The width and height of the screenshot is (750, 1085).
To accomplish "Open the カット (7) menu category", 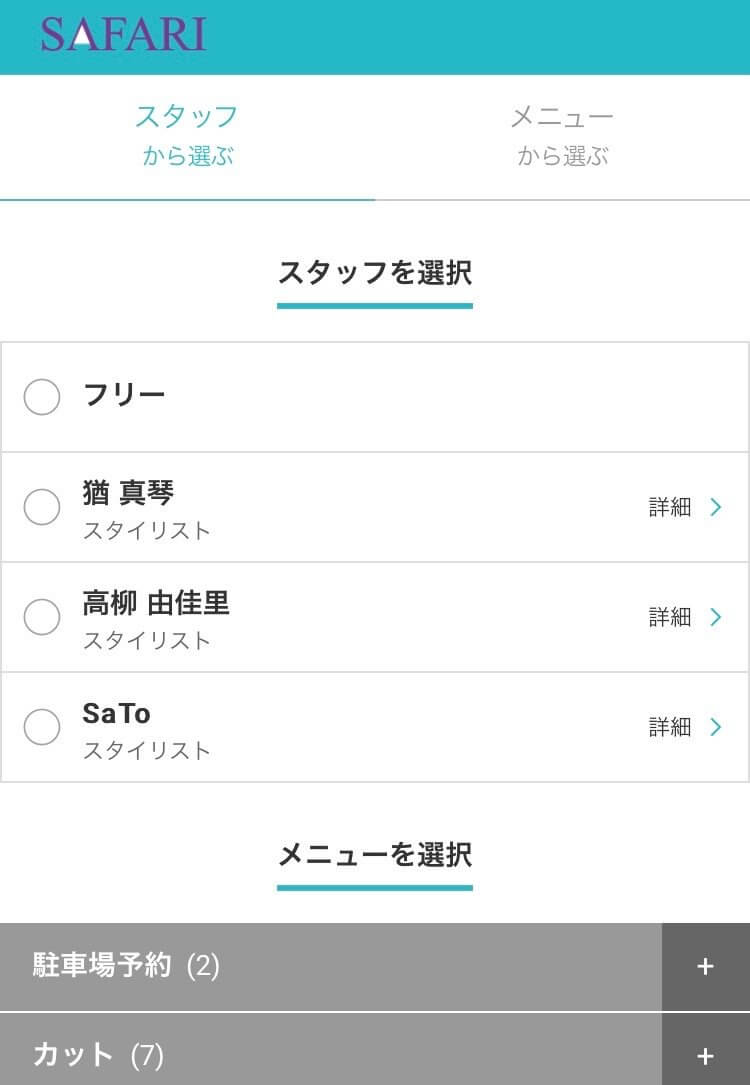I will click(331, 1053).
